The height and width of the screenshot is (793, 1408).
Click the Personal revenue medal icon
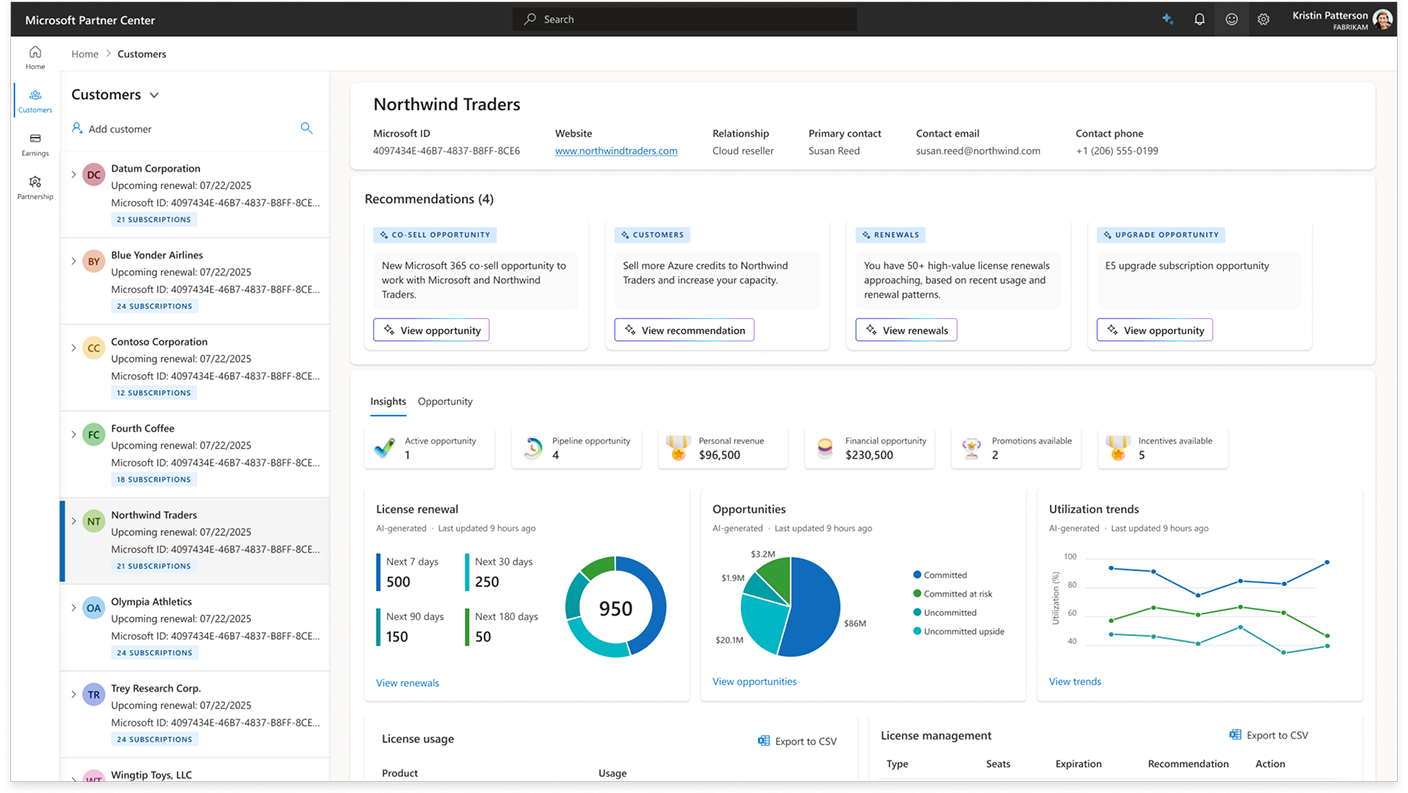click(x=679, y=448)
